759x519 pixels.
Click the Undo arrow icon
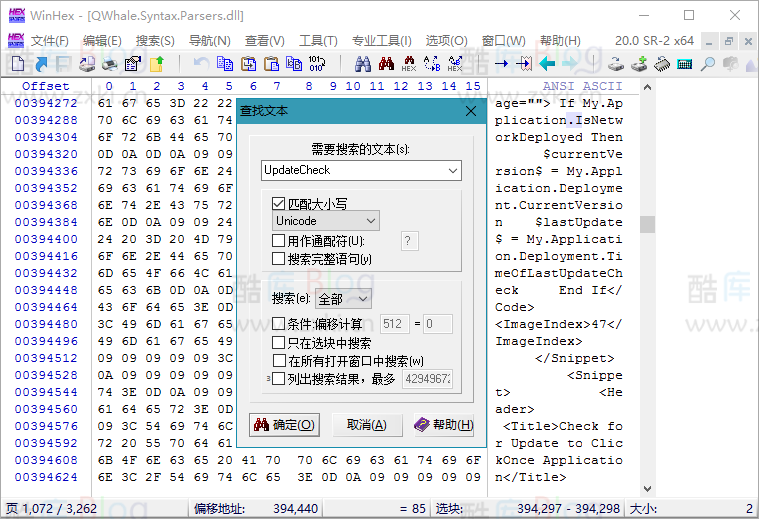click(201, 63)
